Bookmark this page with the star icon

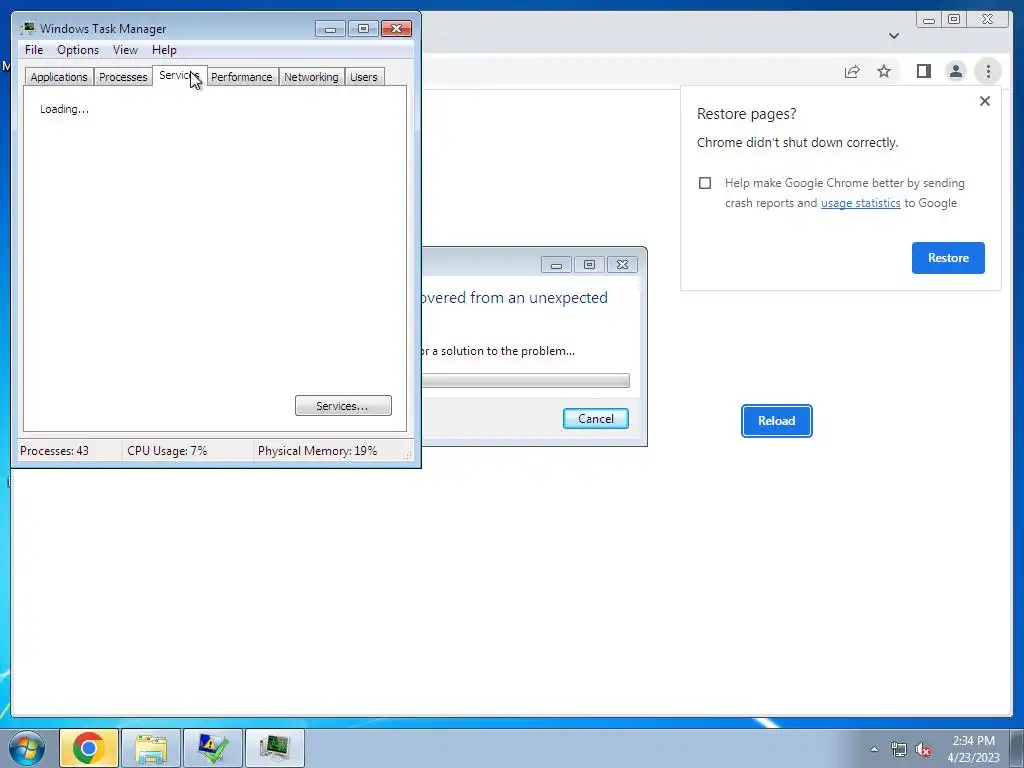click(x=884, y=71)
